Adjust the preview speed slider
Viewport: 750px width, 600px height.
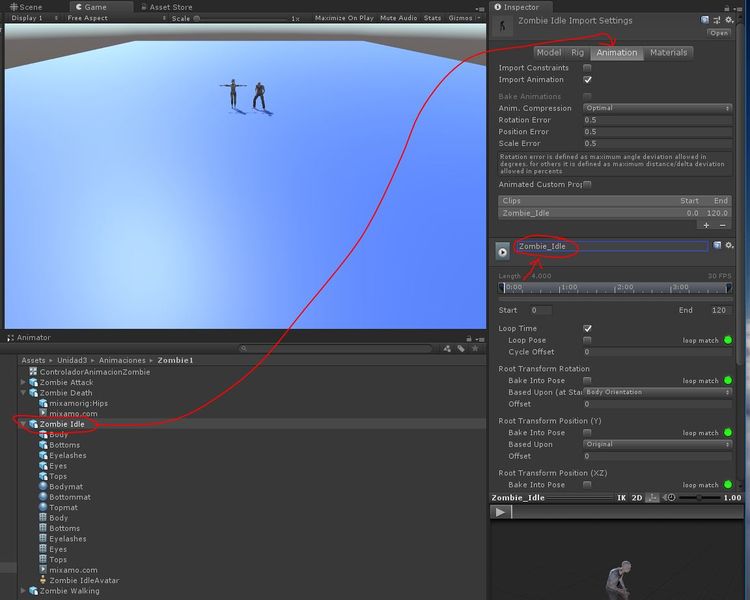[x=699, y=498]
